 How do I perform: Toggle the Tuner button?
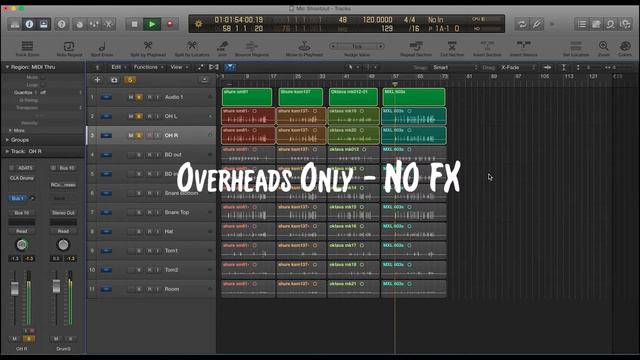click(537, 24)
